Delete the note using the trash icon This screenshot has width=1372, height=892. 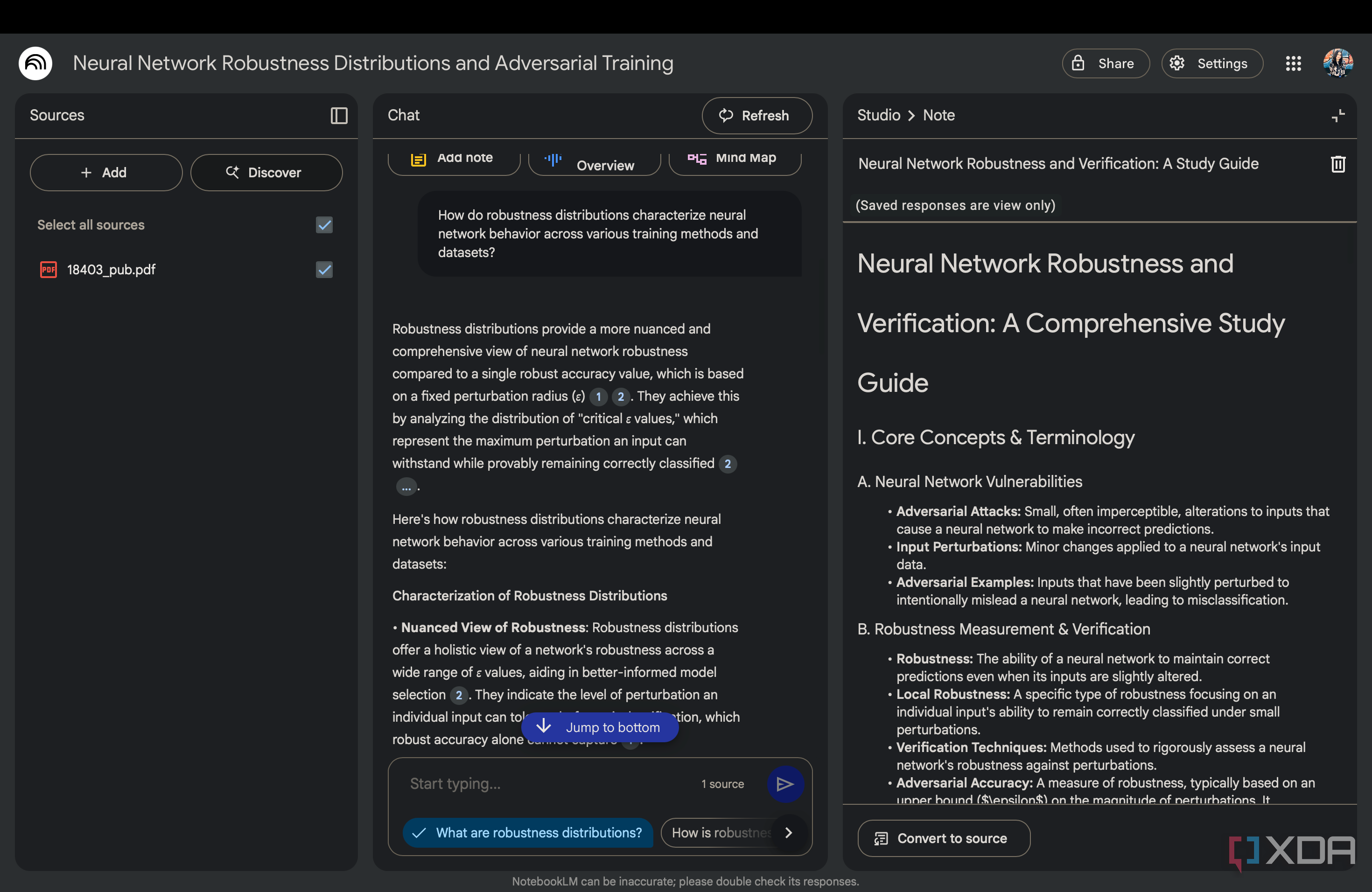(1338, 164)
